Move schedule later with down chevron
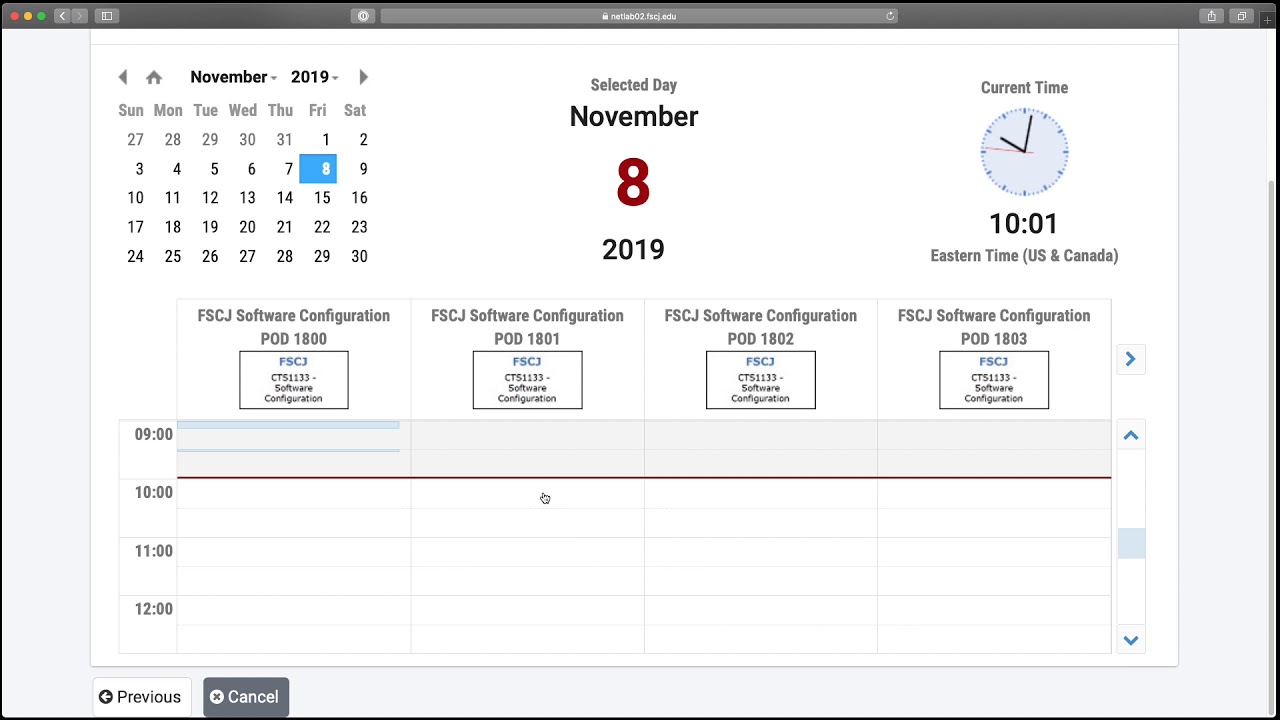Screen dimensions: 1280x720 click(x=1131, y=640)
